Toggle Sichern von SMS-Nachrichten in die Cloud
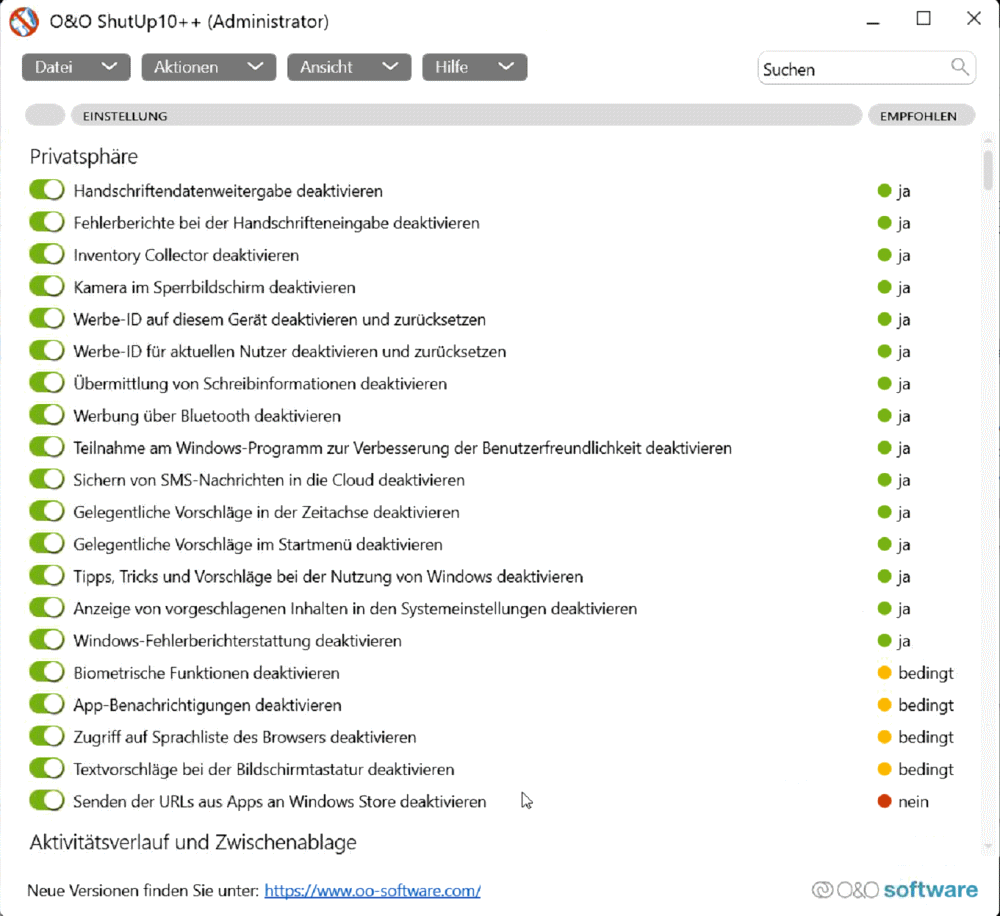Image resolution: width=1000 pixels, height=916 pixels. click(x=47, y=479)
